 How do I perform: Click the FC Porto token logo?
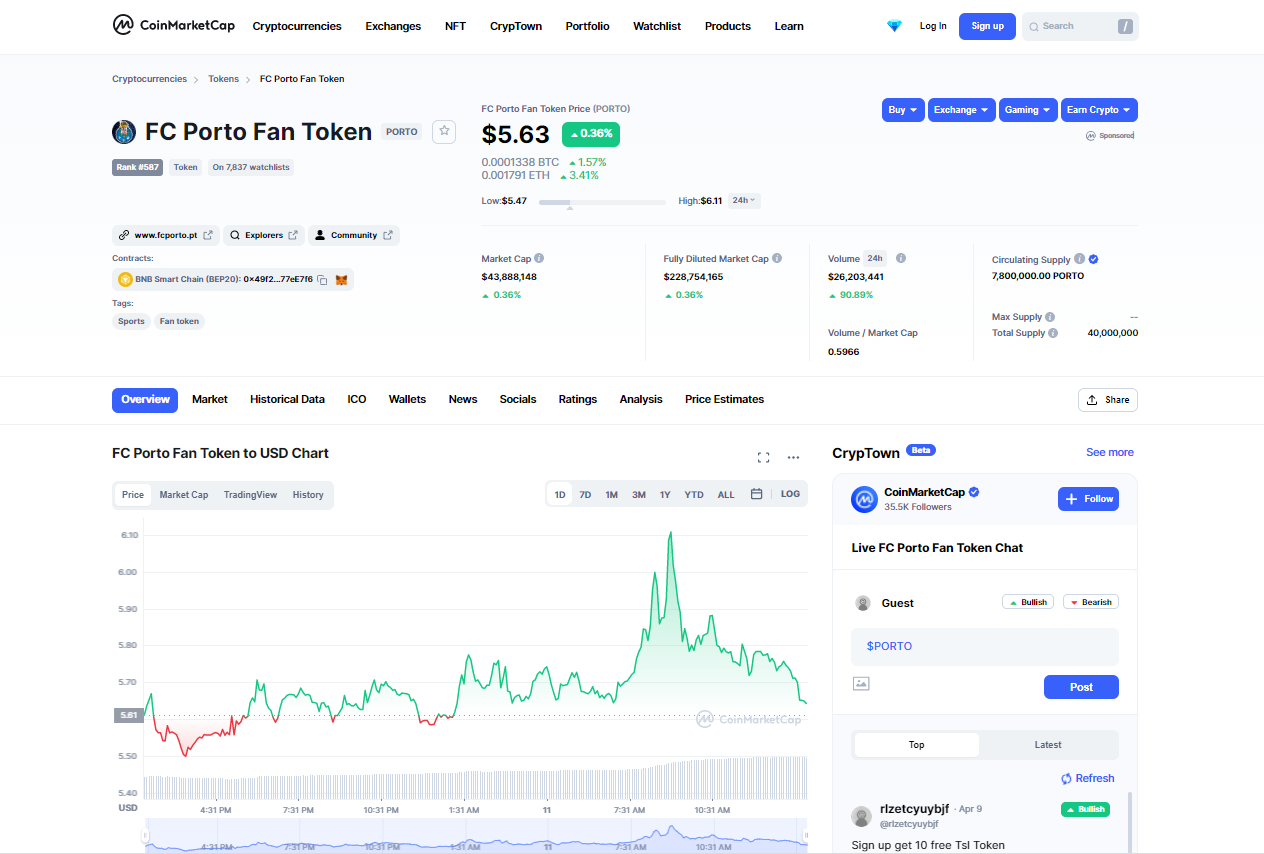coord(124,132)
